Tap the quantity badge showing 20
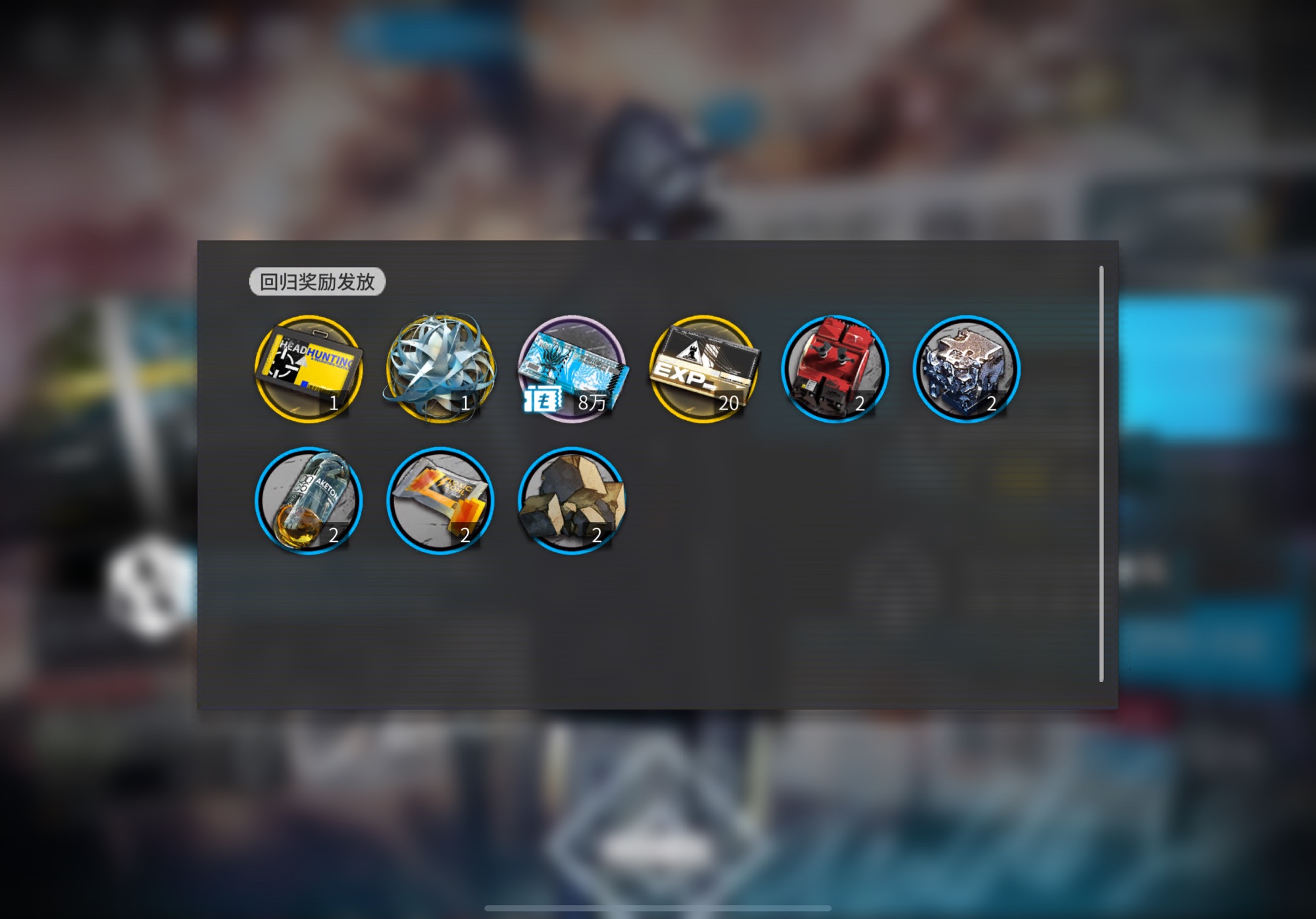1316x919 pixels. [x=728, y=403]
